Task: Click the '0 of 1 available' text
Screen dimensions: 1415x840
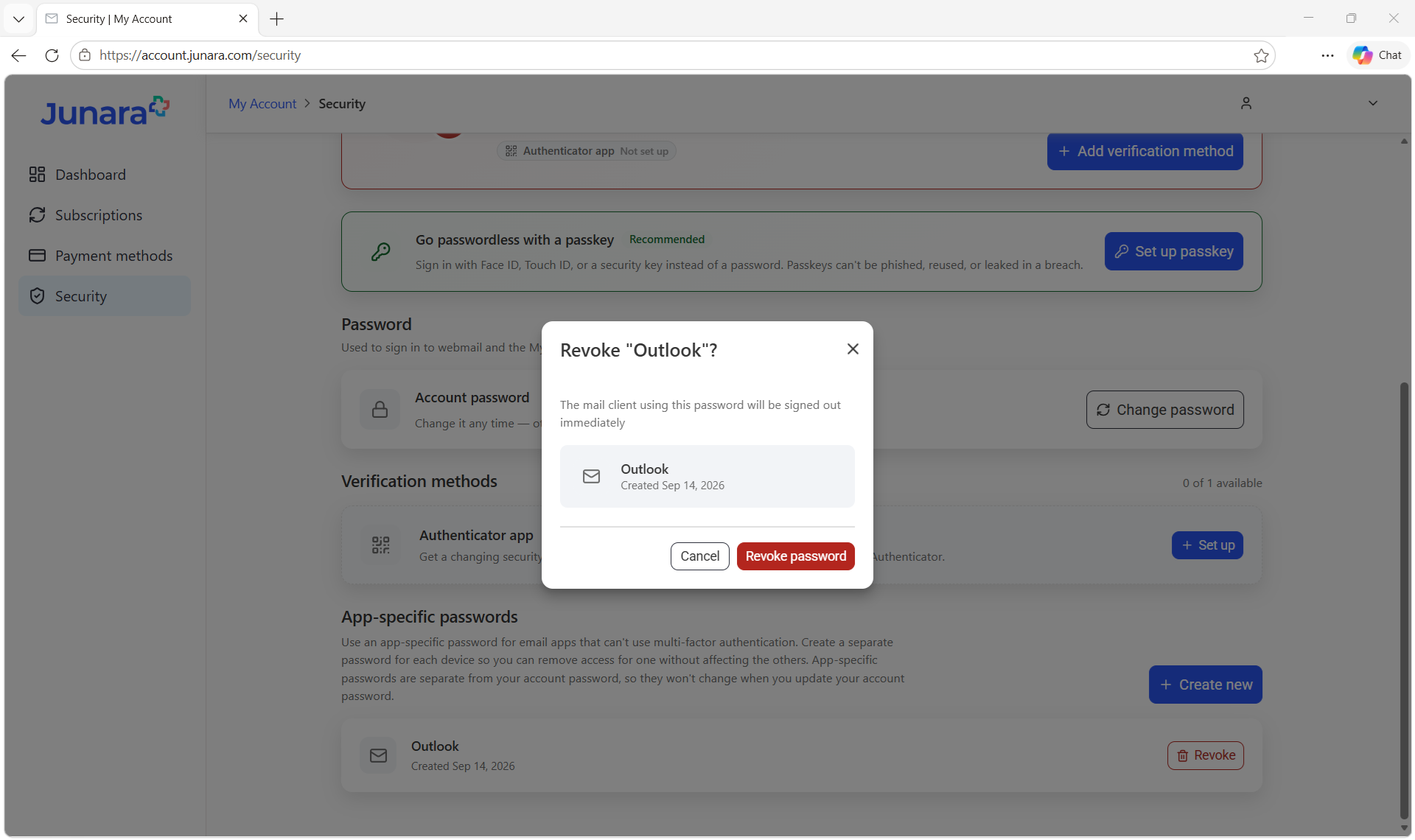Action: pyautogui.click(x=1223, y=483)
